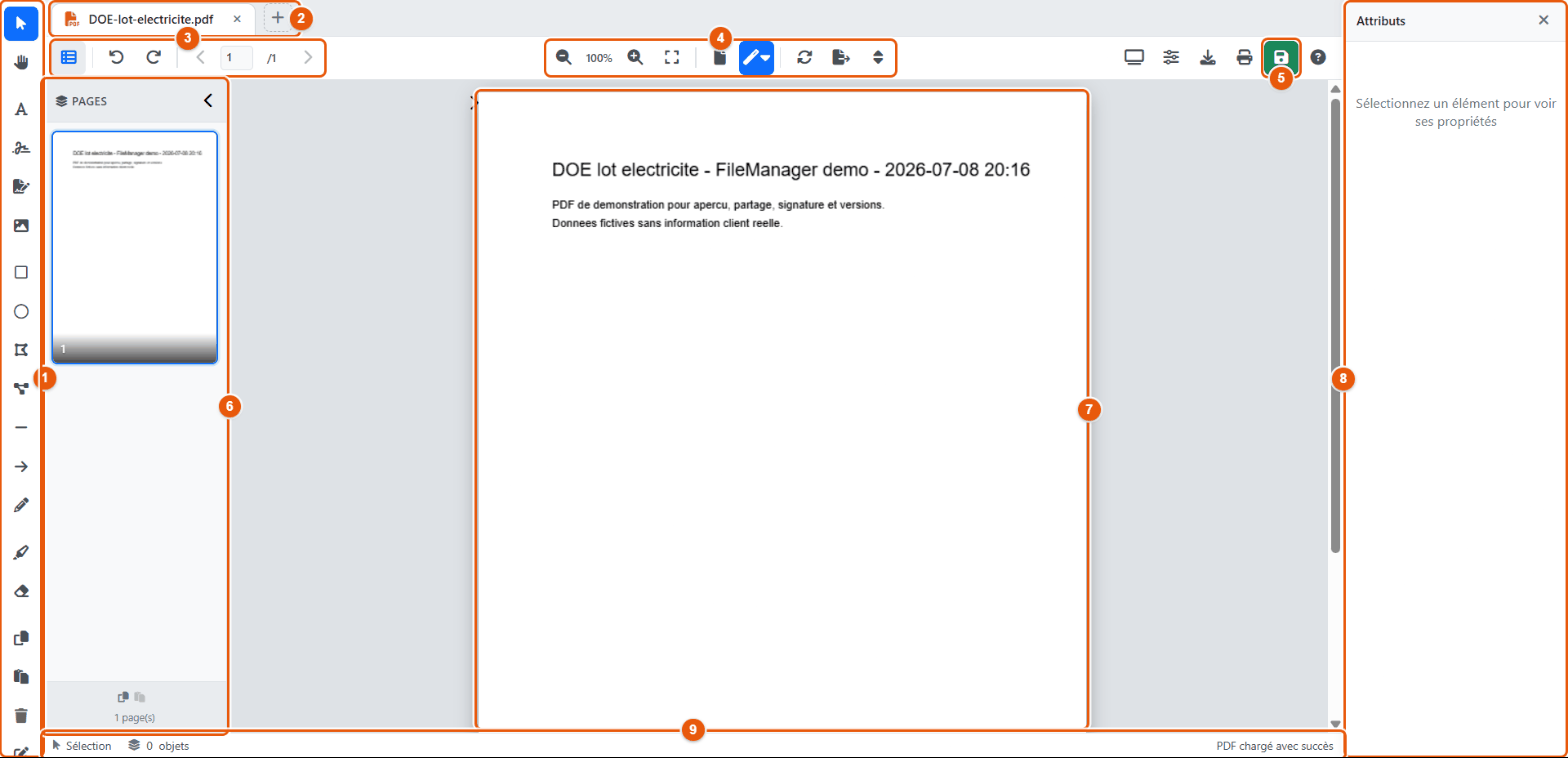Click the 100% zoom level text

pos(599,59)
